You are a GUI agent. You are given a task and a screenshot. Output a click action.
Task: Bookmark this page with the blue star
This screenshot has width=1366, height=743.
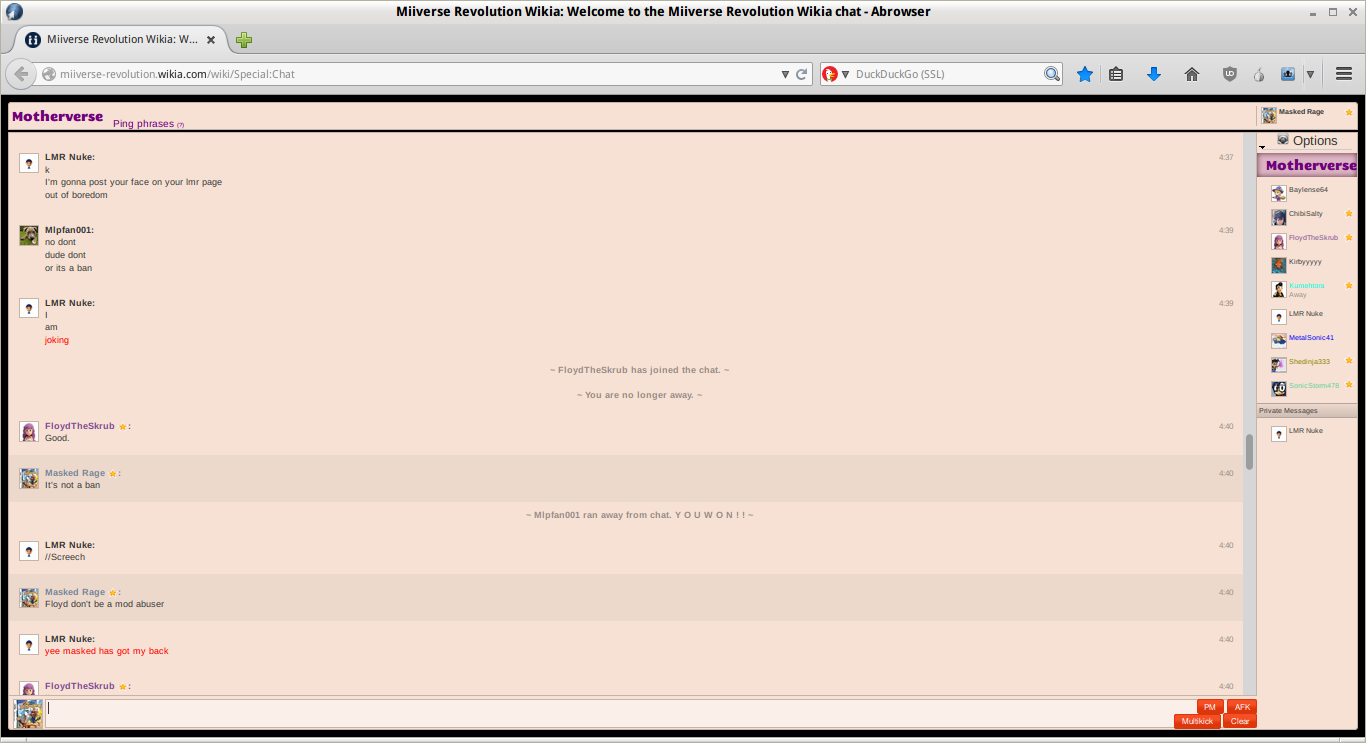click(1085, 74)
